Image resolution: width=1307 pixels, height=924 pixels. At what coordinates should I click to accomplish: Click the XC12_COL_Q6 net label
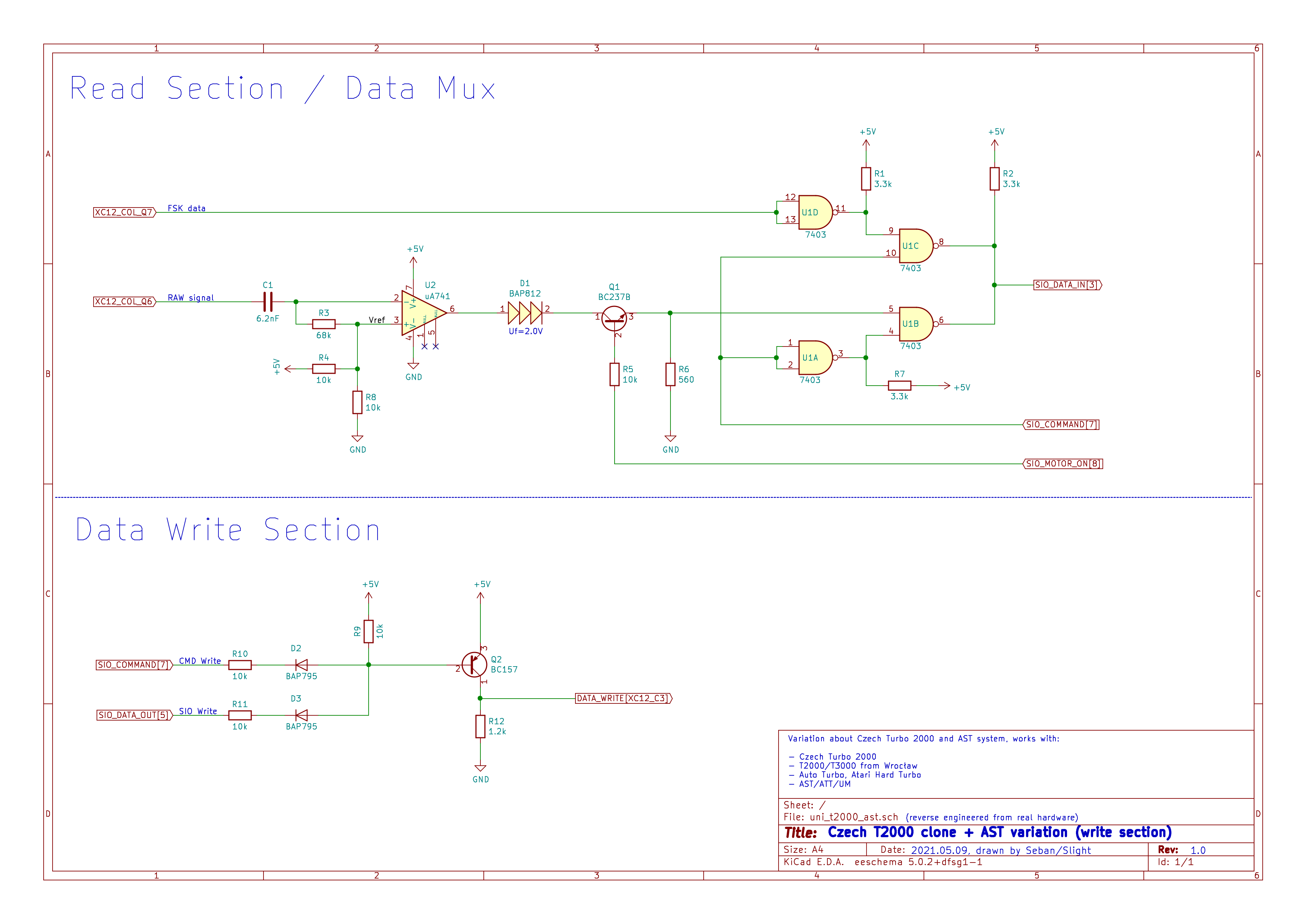125,301
